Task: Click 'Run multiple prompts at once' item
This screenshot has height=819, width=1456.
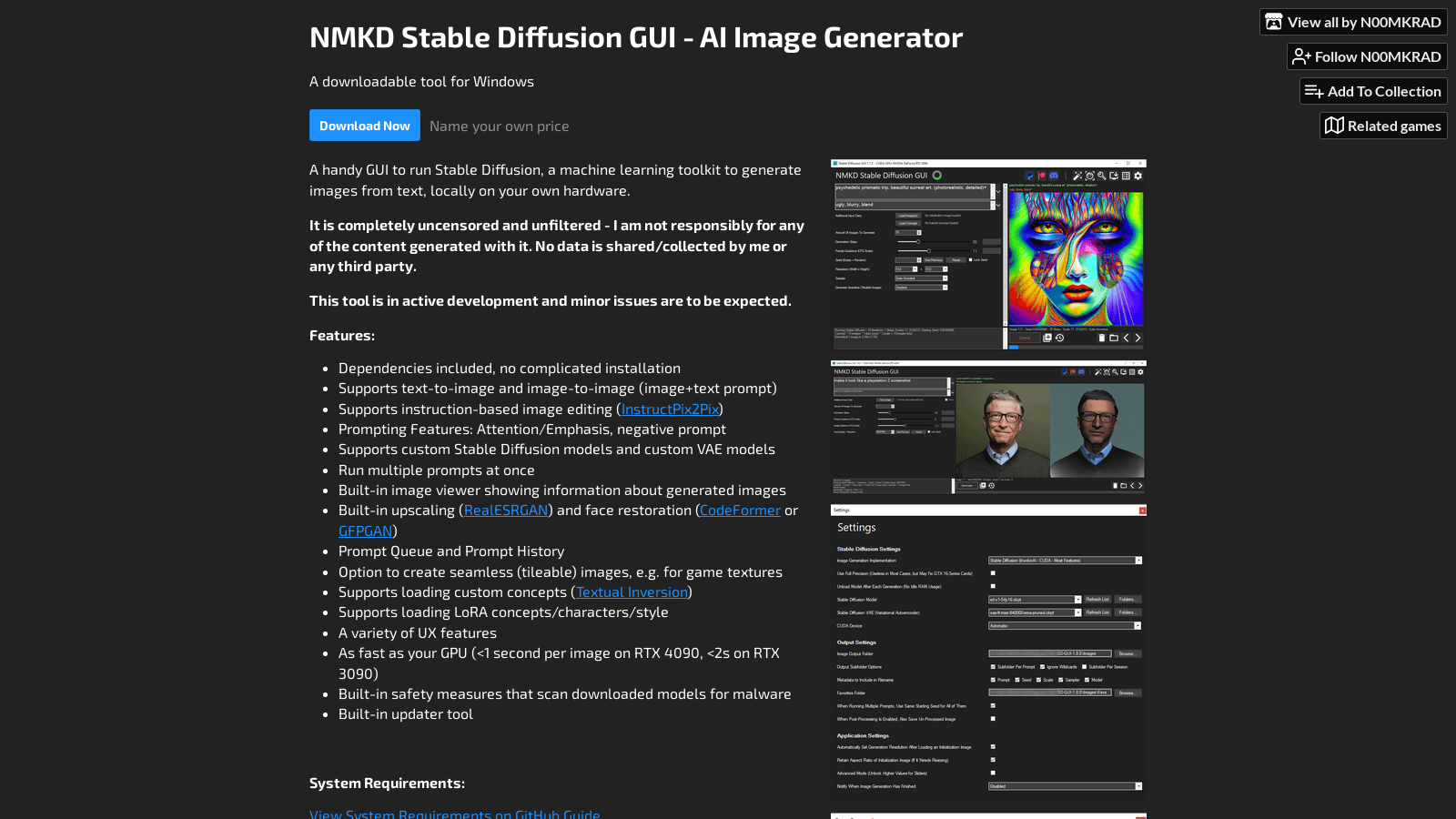Action: click(437, 470)
